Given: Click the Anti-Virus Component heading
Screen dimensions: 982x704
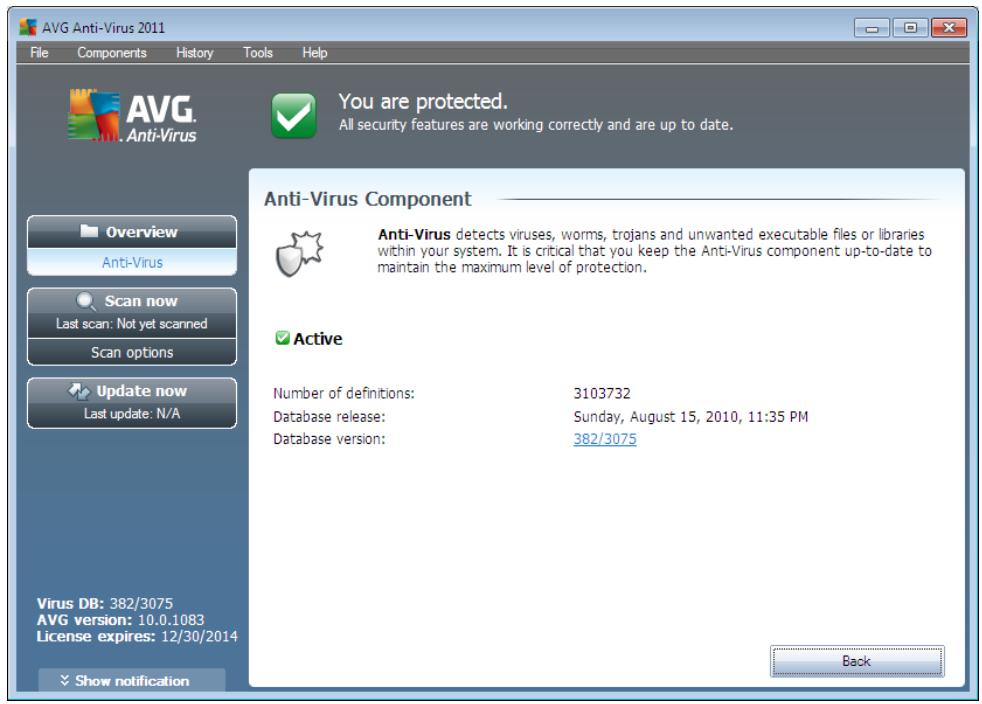Looking at the screenshot, I should coord(368,199).
